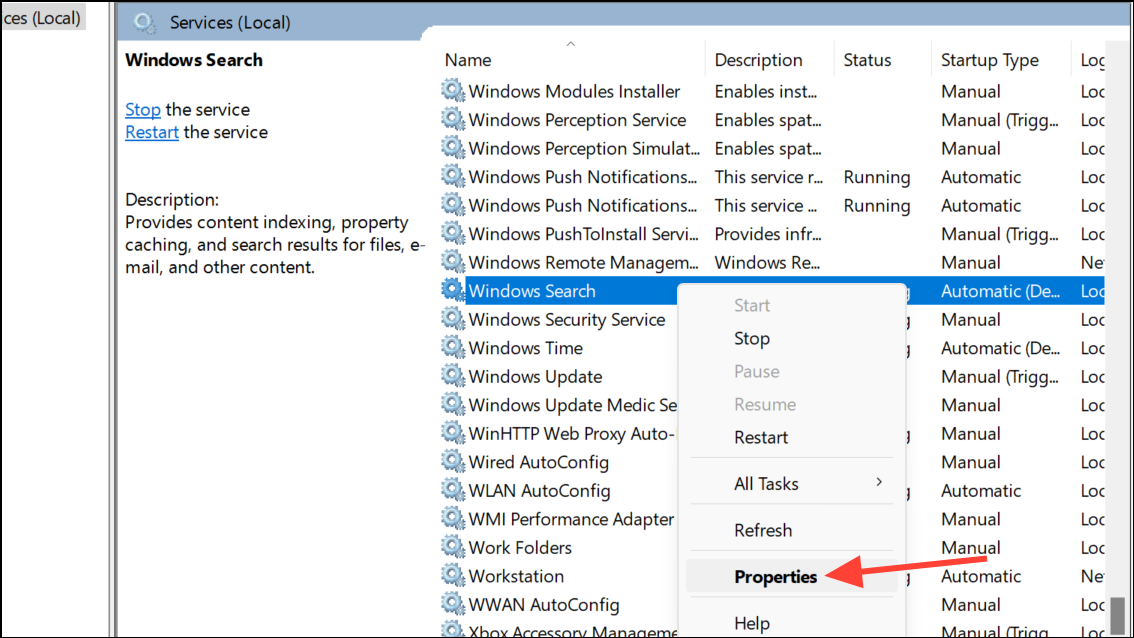Select WWAN AutoConfig service row

(x=544, y=605)
